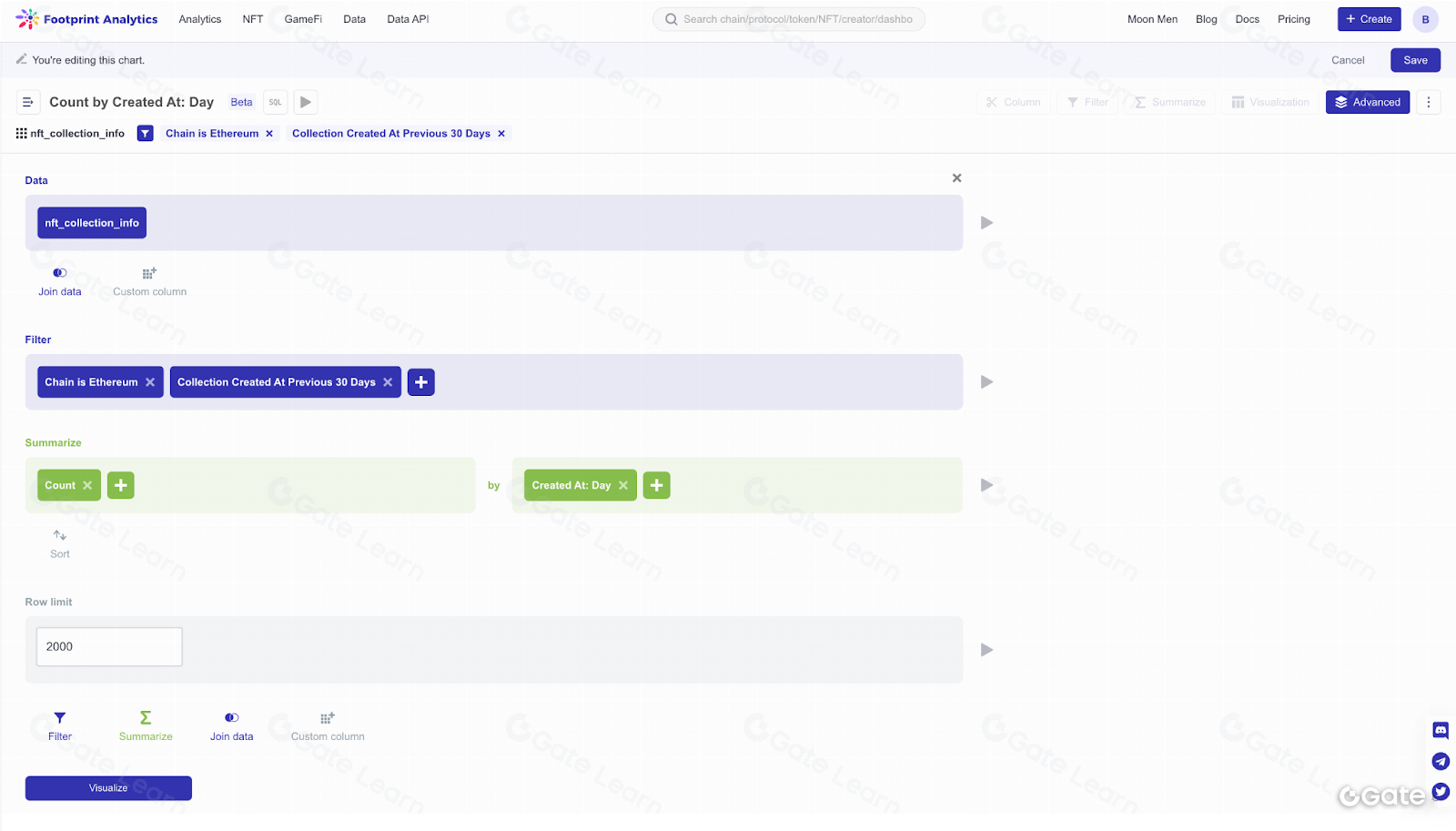The image size is (1456, 831).
Task: Click the Create button
Action: click(1370, 19)
